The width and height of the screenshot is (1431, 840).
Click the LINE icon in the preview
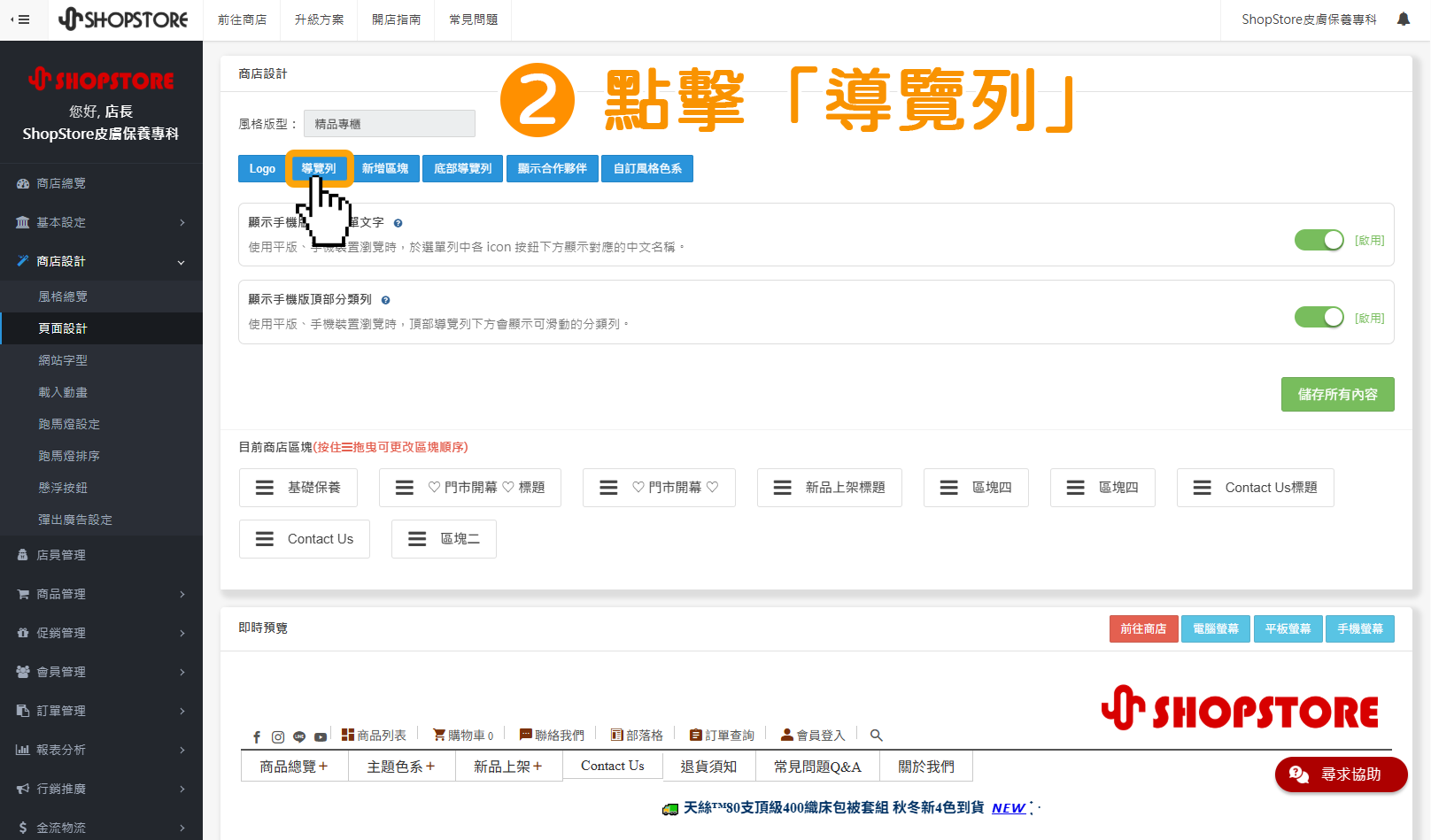click(299, 736)
